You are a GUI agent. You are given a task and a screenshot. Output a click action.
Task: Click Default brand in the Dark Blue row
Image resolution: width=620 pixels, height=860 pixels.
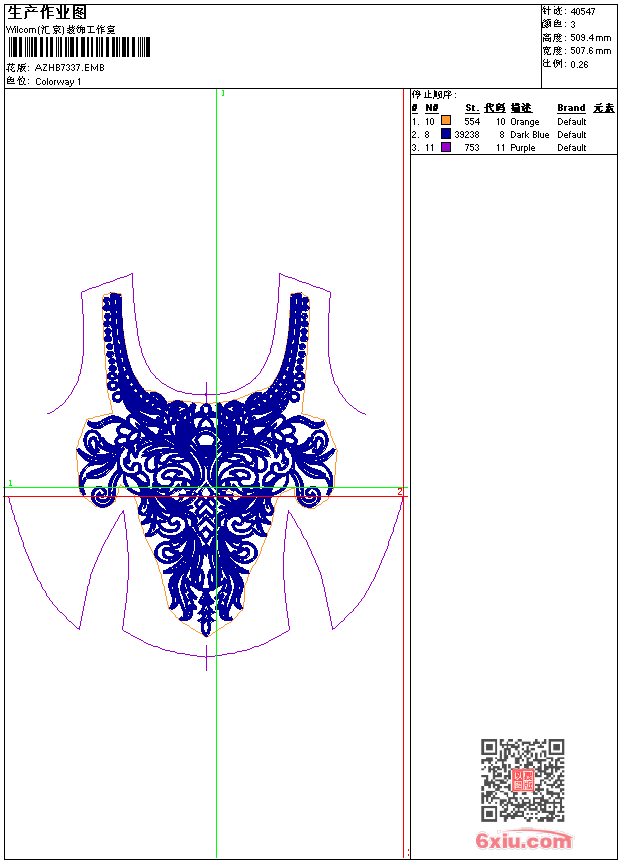[x=572, y=134]
